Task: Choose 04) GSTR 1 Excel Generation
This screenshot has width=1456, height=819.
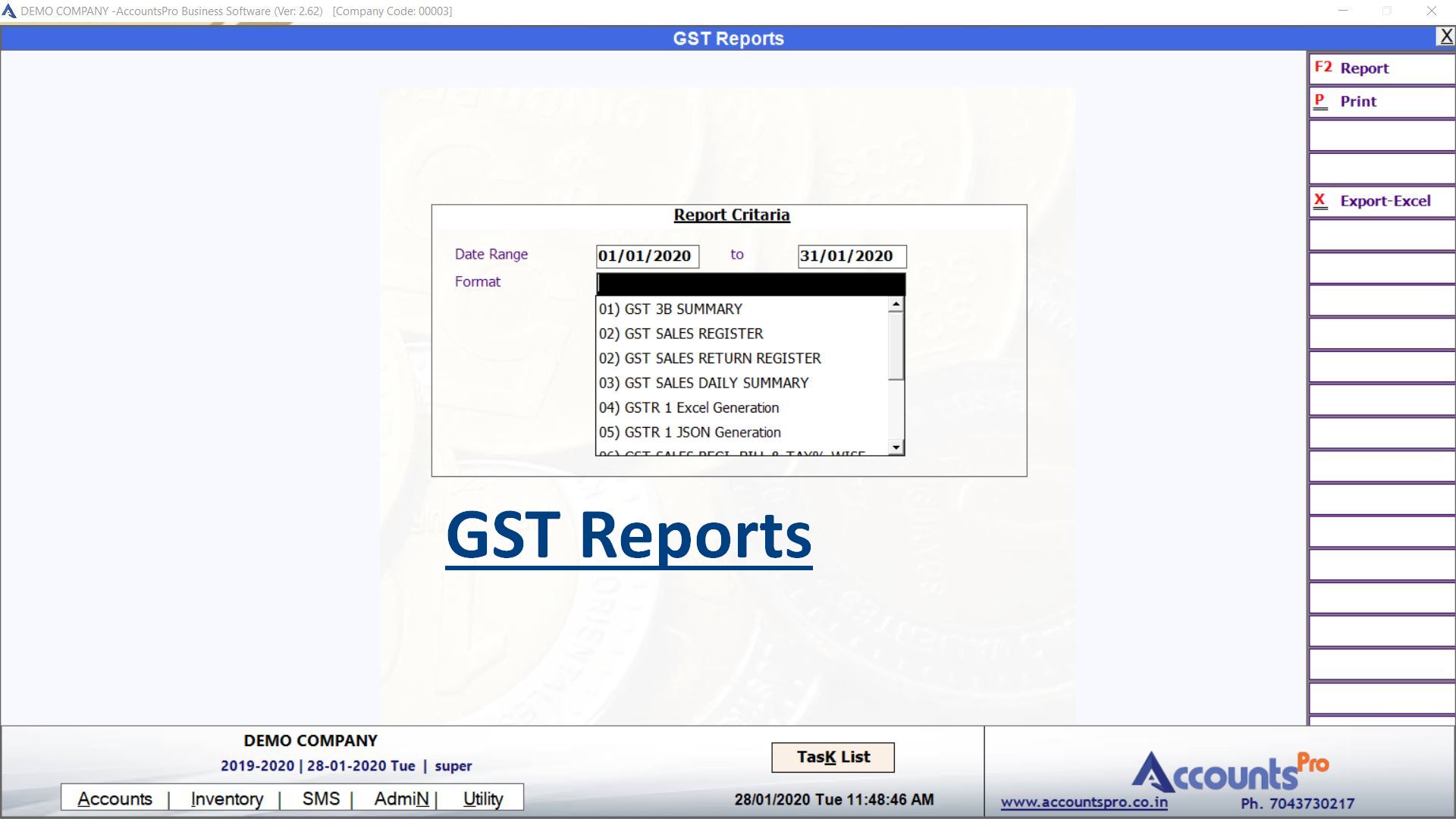Action: [x=689, y=408]
